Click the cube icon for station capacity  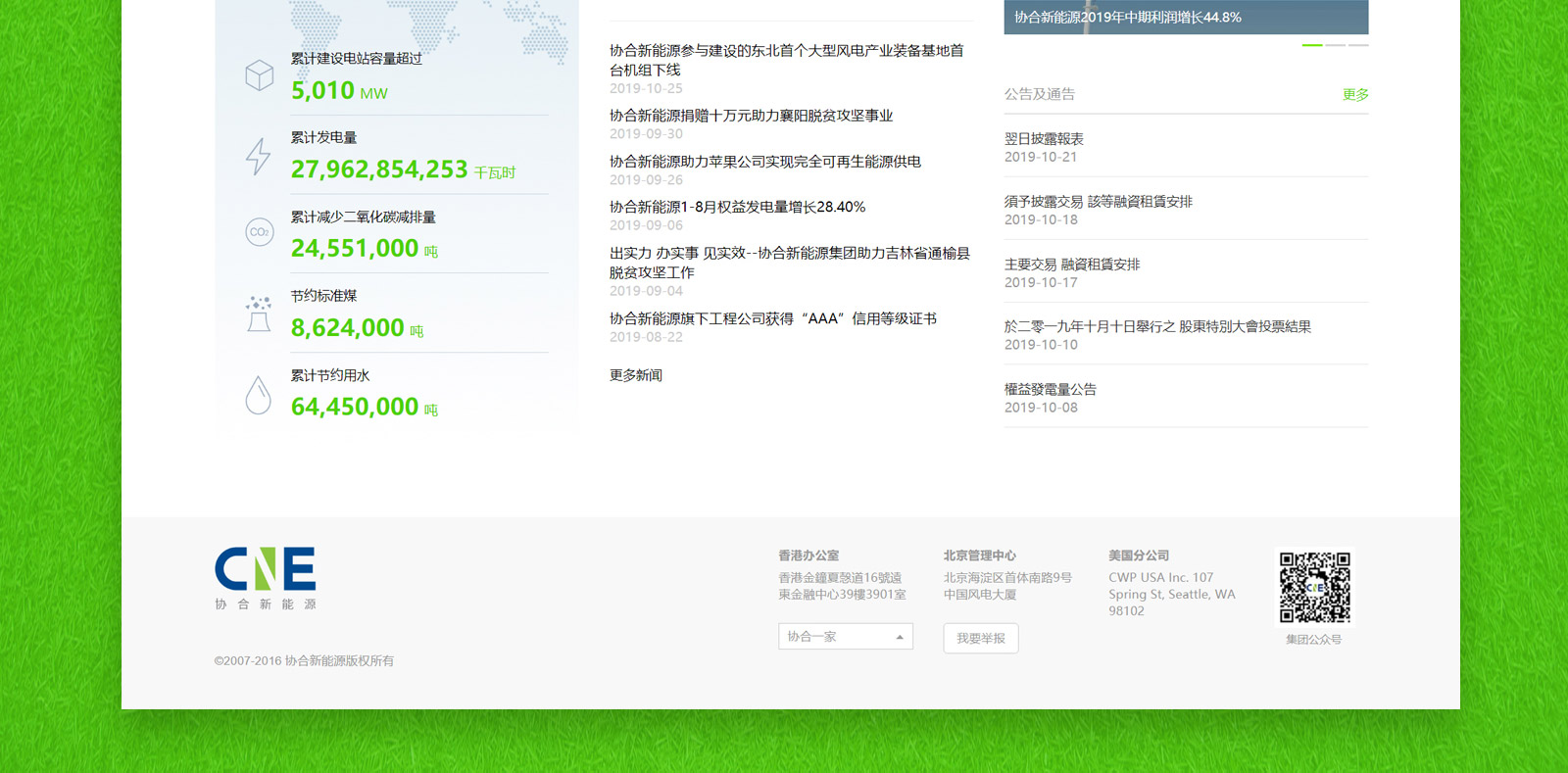coord(259,75)
